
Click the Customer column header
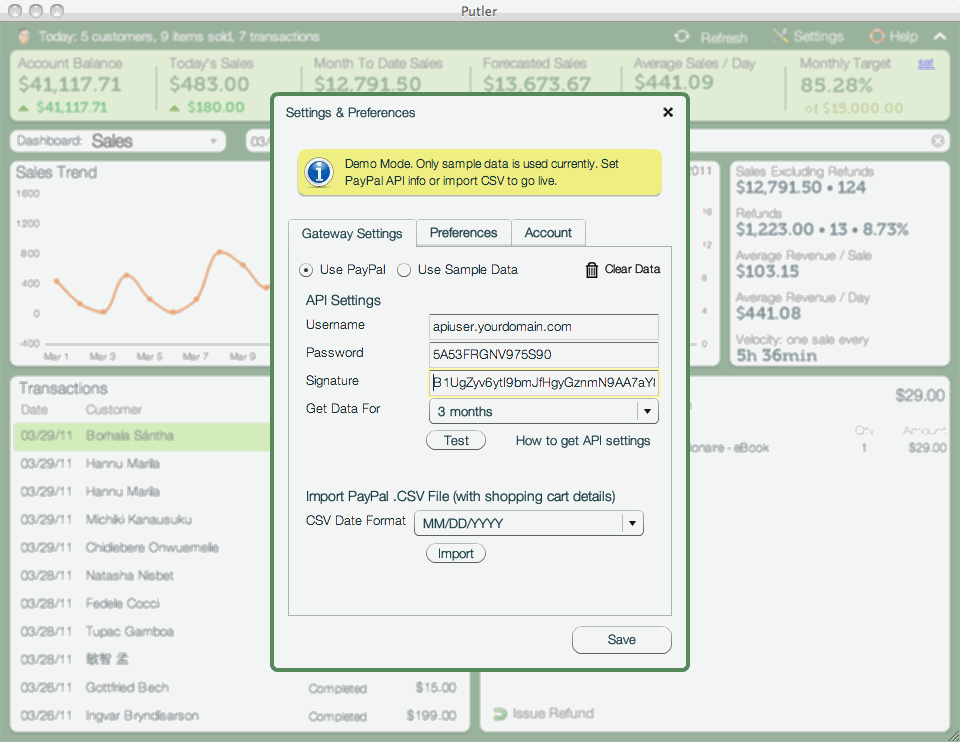pyautogui.click(x=113, y=410)
